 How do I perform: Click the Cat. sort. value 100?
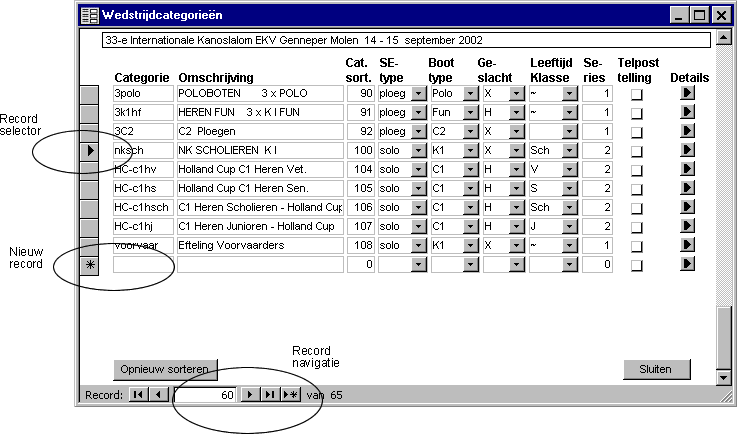361,150
